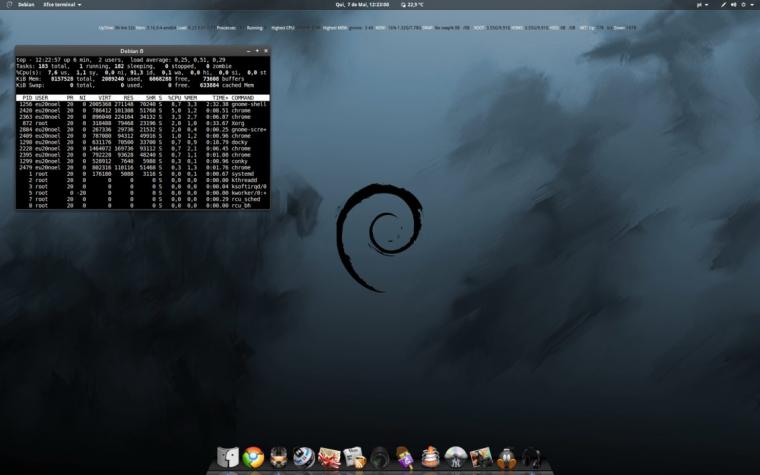
Task: Click the 22,9 °C weather indicator
Action: (x=412, y=4)
